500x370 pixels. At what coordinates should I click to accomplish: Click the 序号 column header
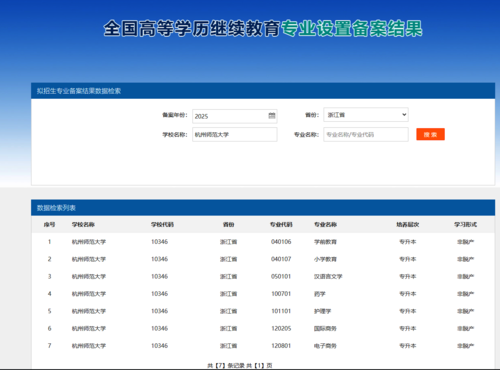tap(49, 225)
